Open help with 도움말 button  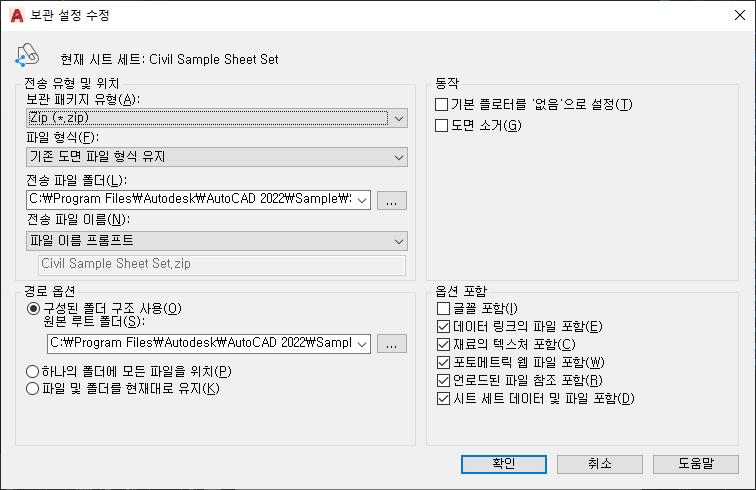click(x=696, y=464)
